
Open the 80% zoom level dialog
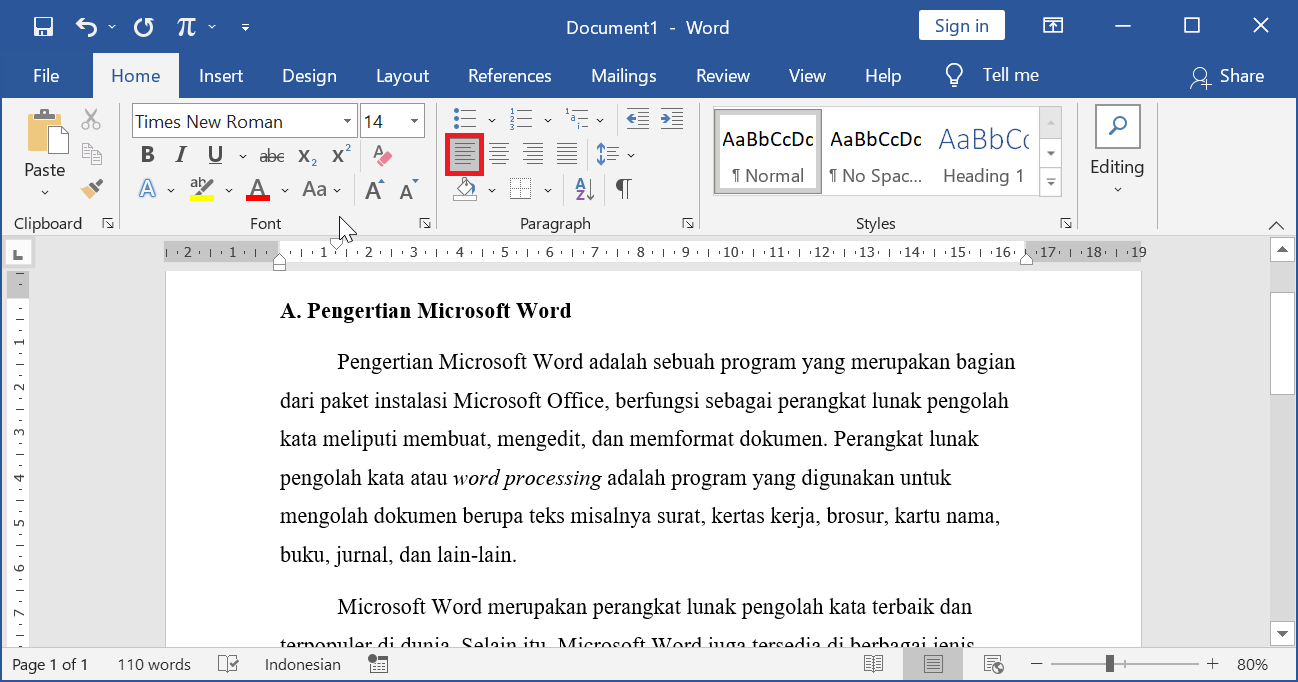[x=1252, y=664]
